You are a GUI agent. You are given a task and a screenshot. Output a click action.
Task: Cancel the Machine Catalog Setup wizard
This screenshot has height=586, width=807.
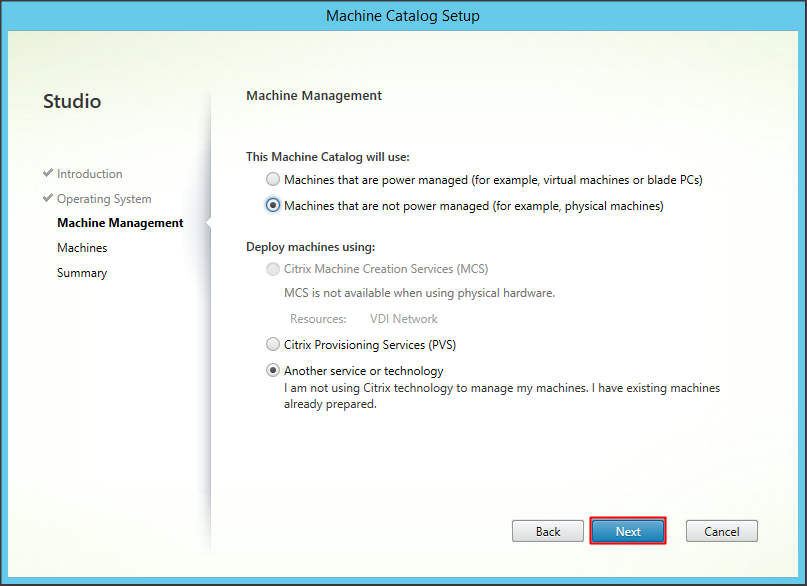coord(720,531)
